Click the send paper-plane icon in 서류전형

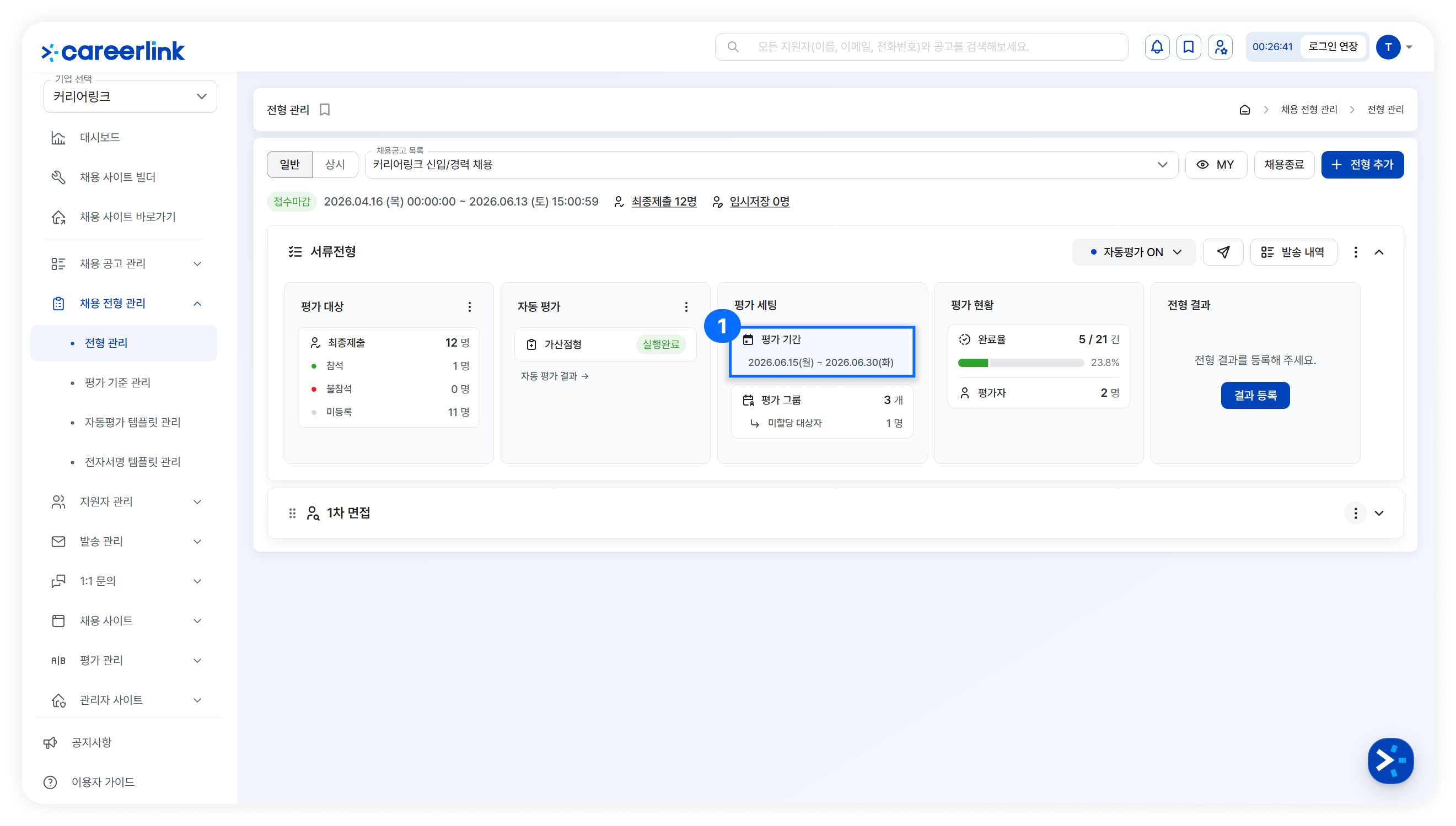click(x=1223, y=252)
